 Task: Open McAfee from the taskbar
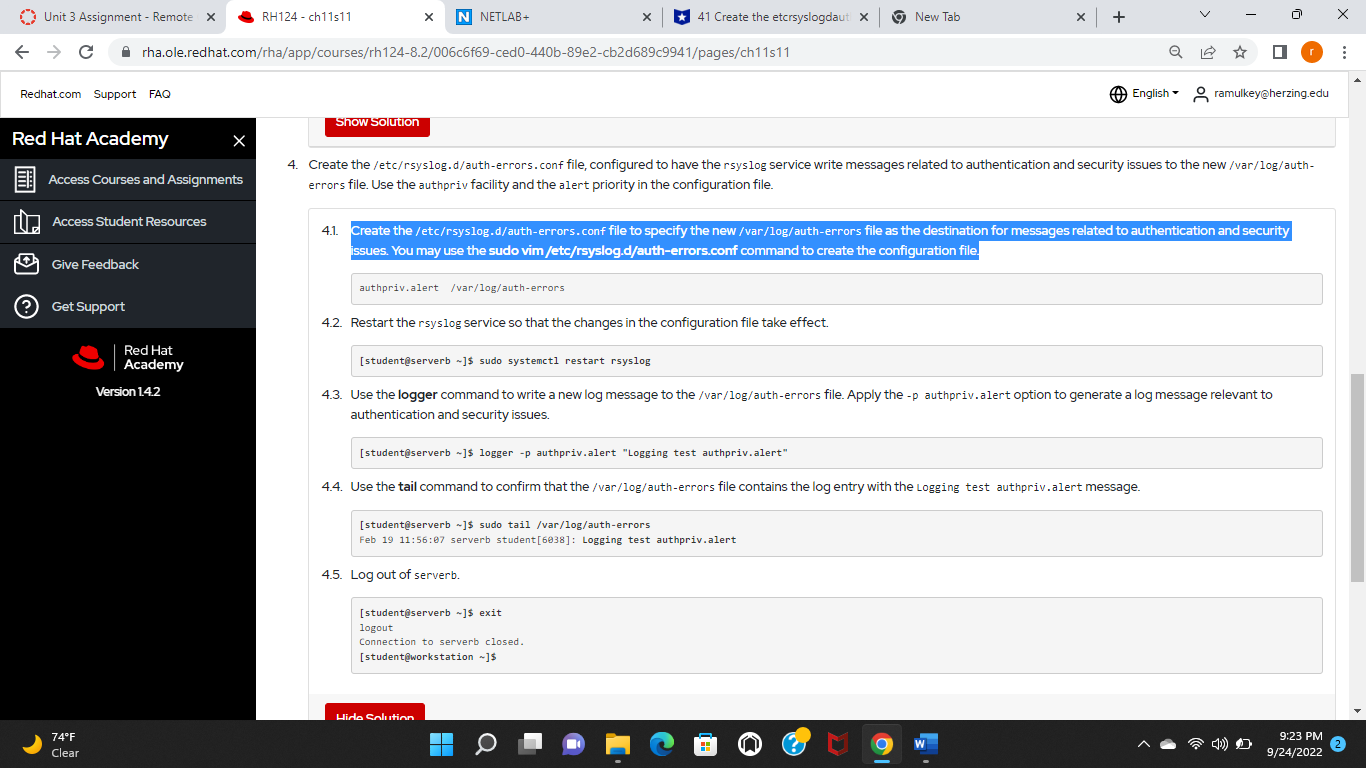tap(837, 744)
